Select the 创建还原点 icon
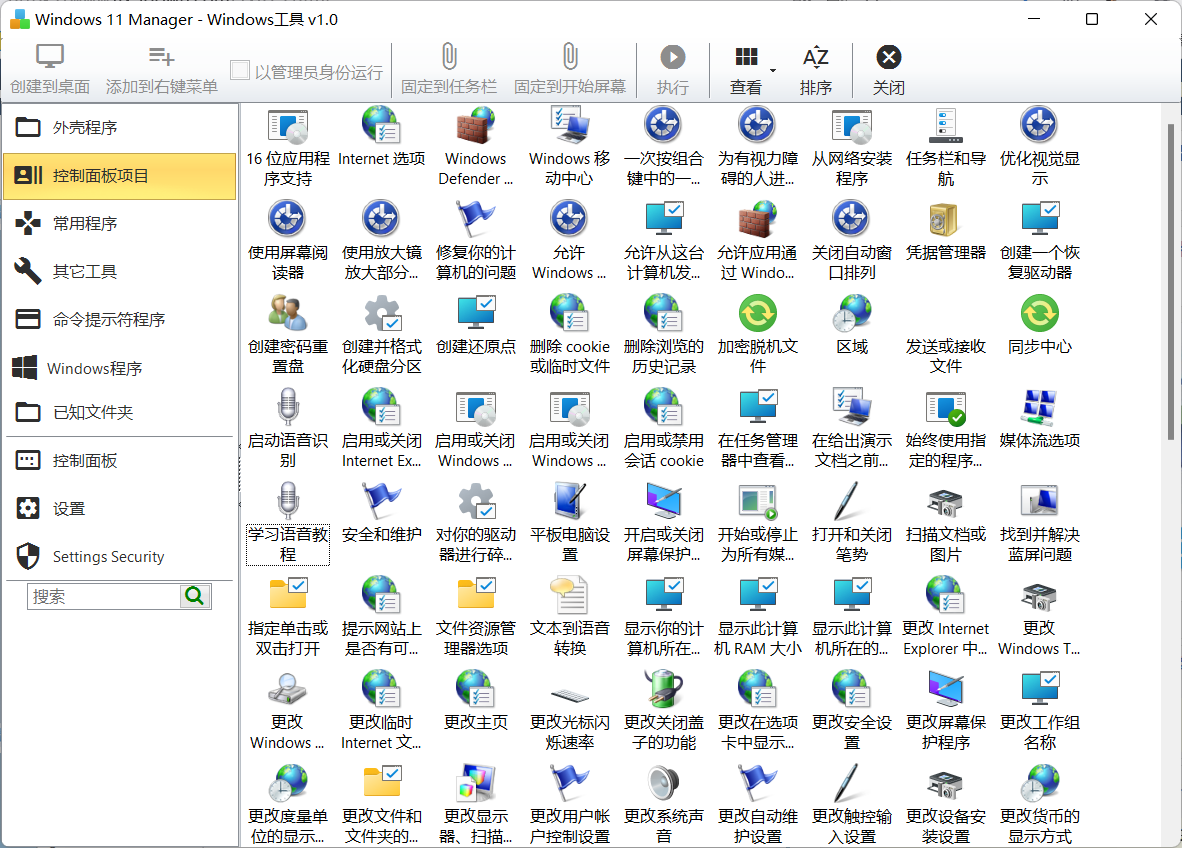This screenshot has height=848, width=1182. pyautogui.click(x=476, y=314)
